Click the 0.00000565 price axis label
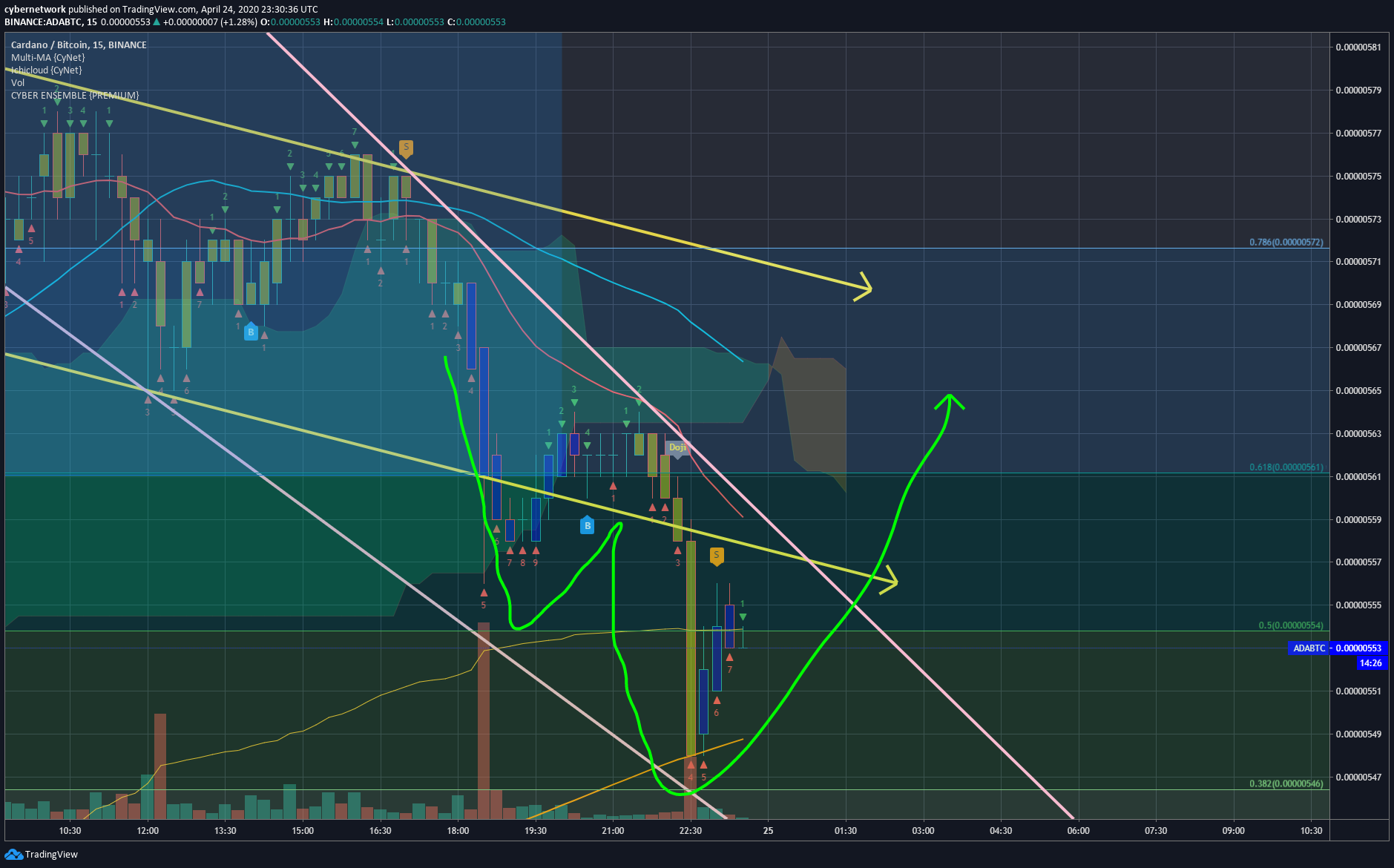 click(x=1358, y=391)
